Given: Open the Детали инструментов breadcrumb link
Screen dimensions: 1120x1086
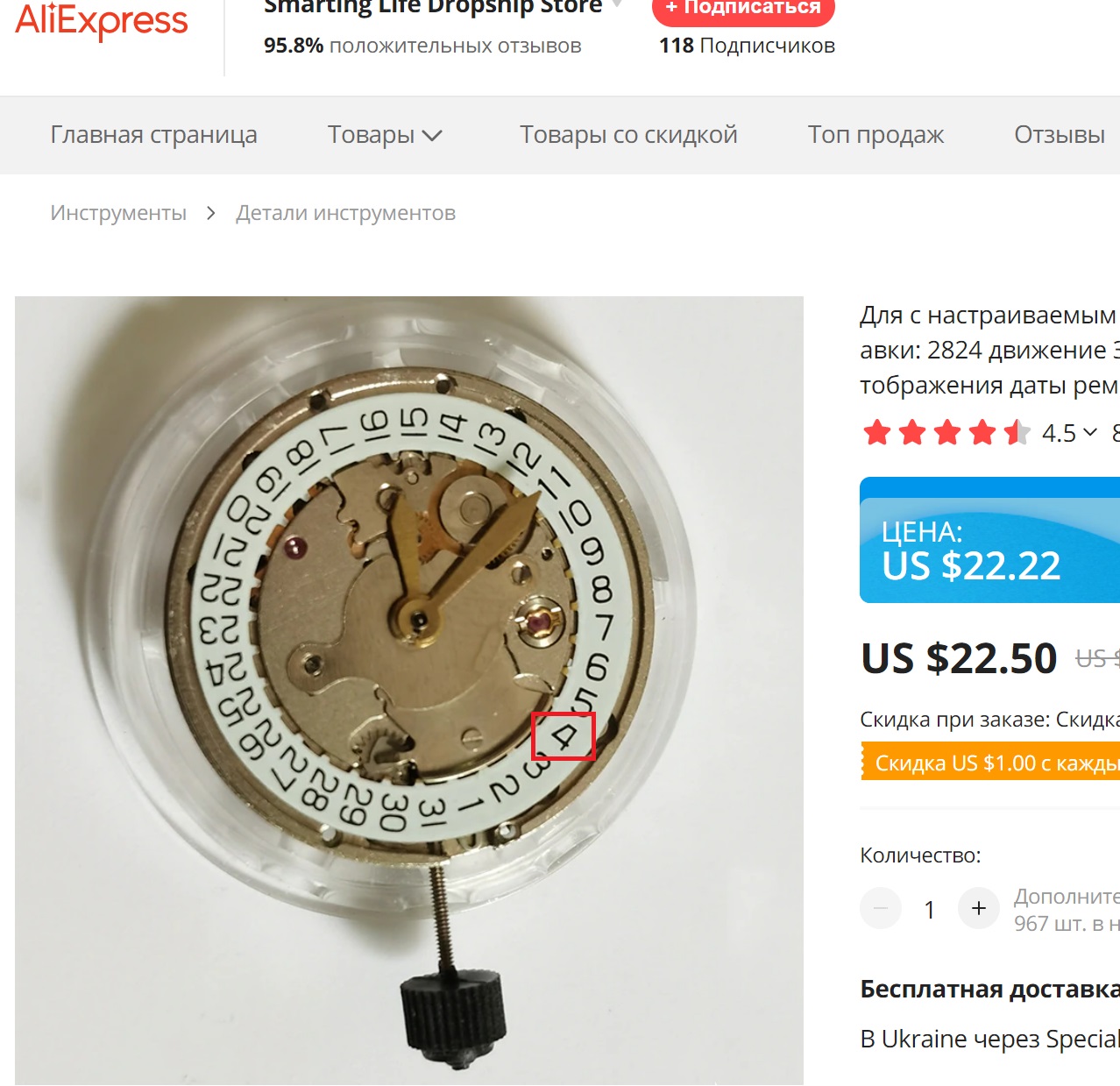Looking at the screenshot, I should [x=345, y=213].
